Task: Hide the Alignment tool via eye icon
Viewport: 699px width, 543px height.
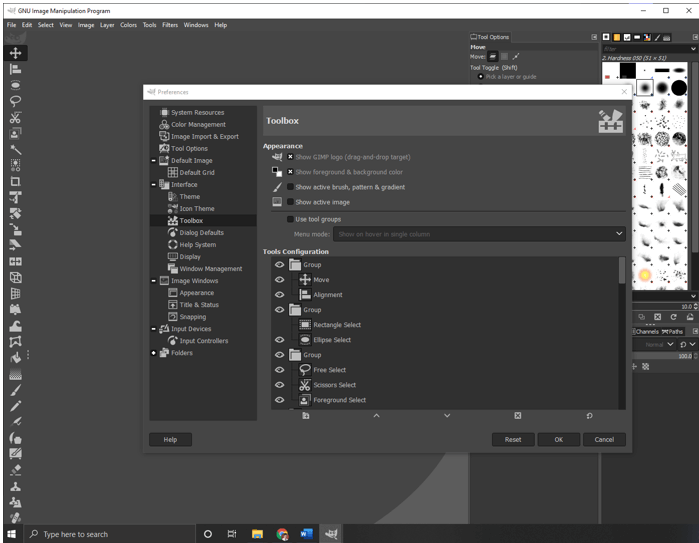Action: (x=280, y=295)
